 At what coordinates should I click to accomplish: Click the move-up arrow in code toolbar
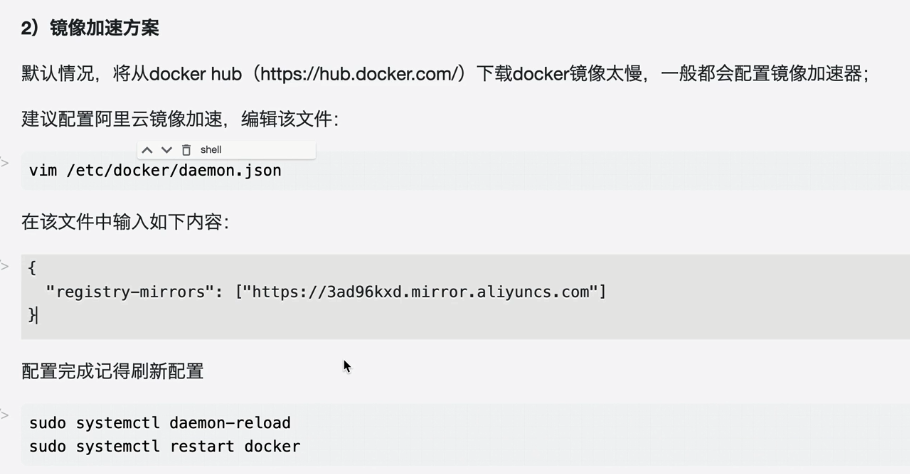click(x=147, y=150)
